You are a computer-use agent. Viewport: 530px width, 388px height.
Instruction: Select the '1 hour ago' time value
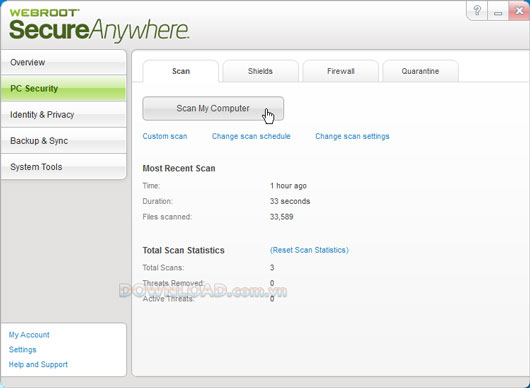[x=288, y=186]
